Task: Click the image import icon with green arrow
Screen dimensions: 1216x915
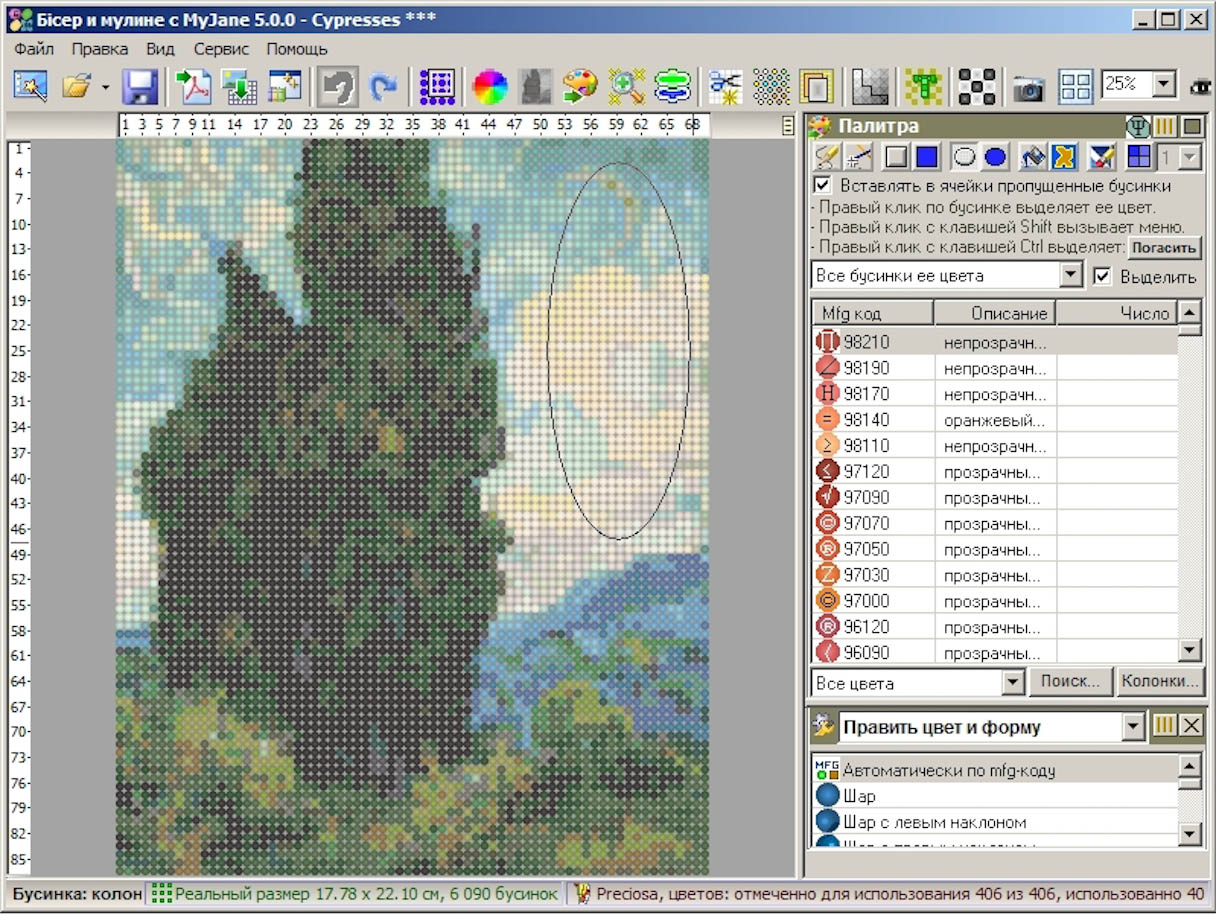Action: 240,86
